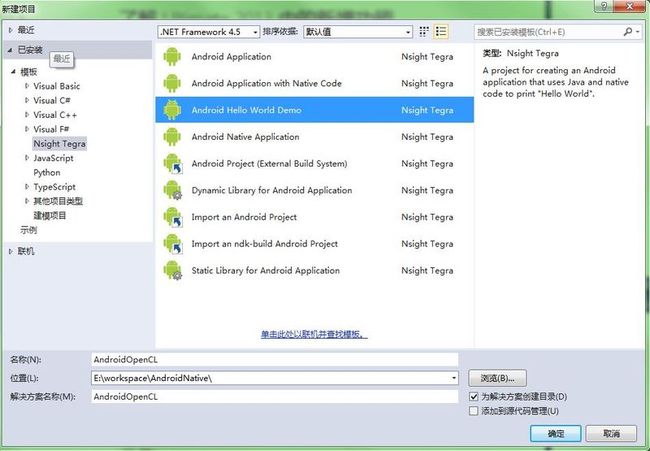
Task: Click the Dynamic Library for Android Application icon
Action: coord(172,190)
